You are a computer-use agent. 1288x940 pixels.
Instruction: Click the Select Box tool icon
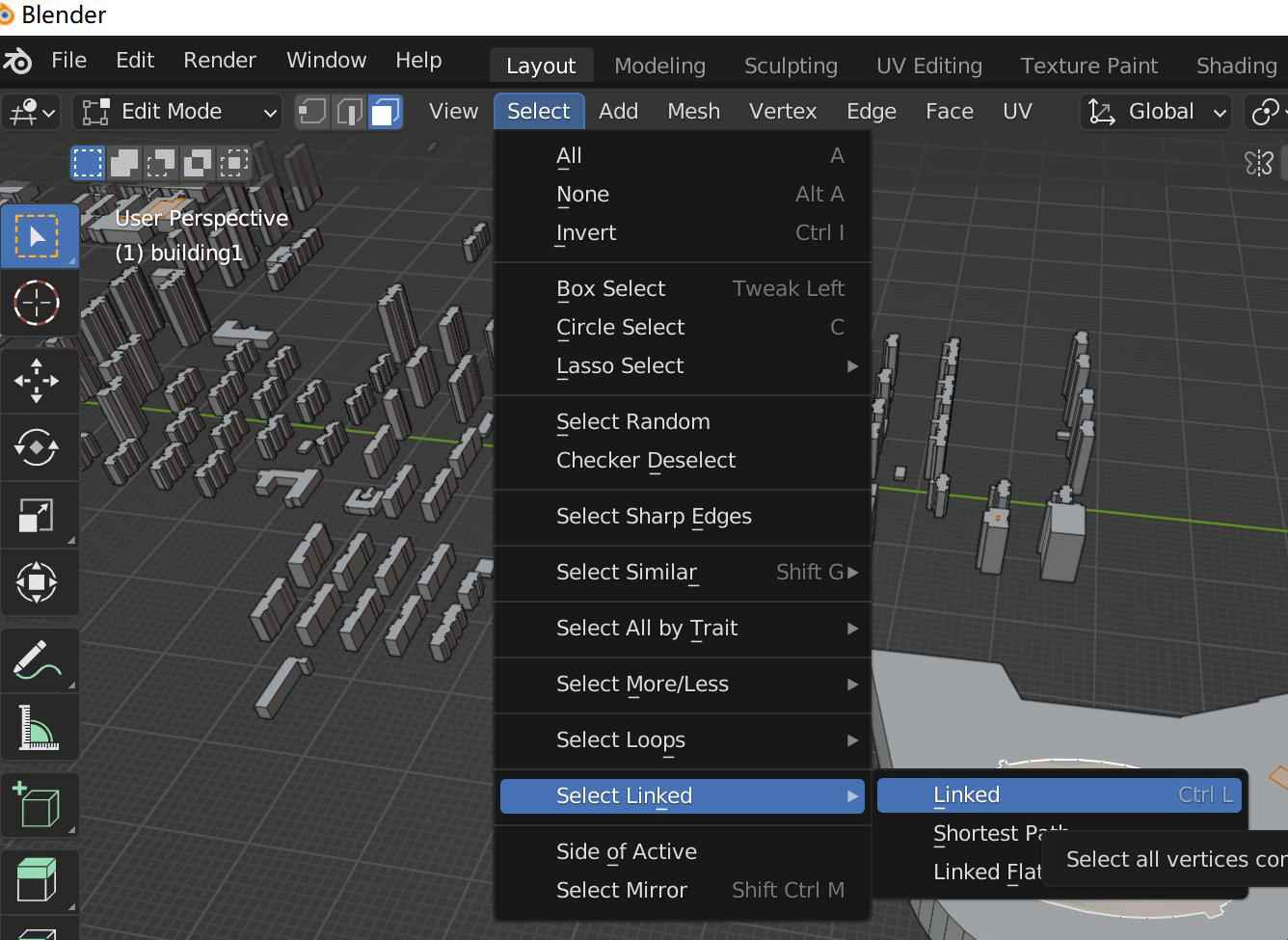[38, 236]
